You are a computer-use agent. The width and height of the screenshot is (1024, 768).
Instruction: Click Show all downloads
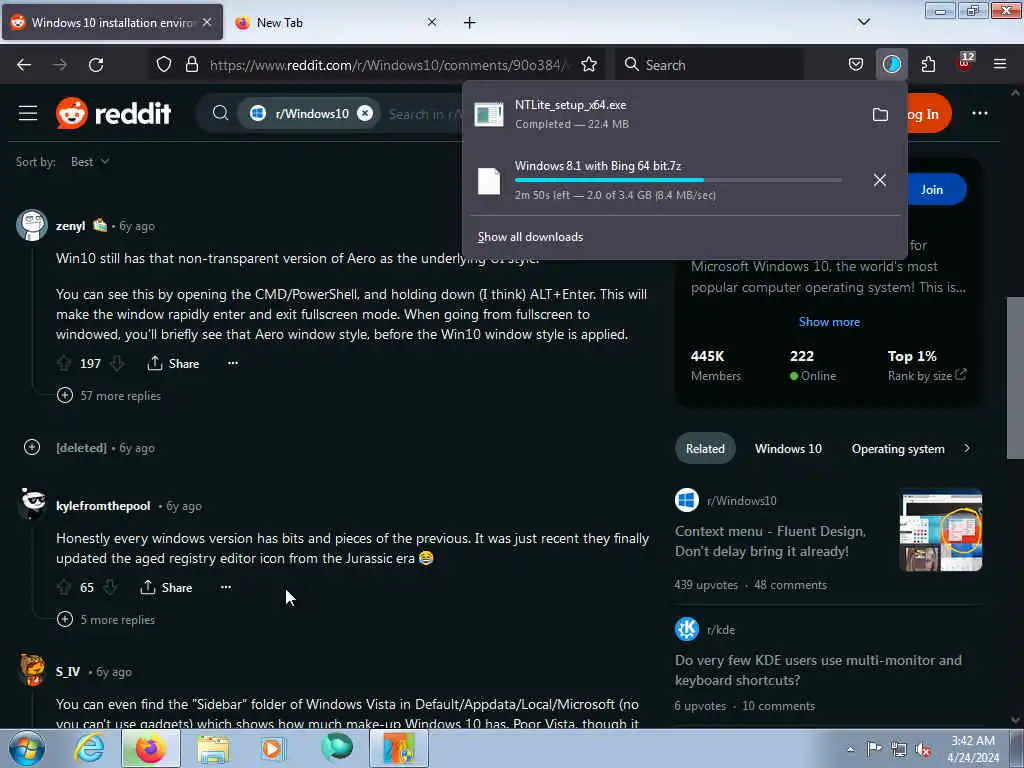(530, 237)
